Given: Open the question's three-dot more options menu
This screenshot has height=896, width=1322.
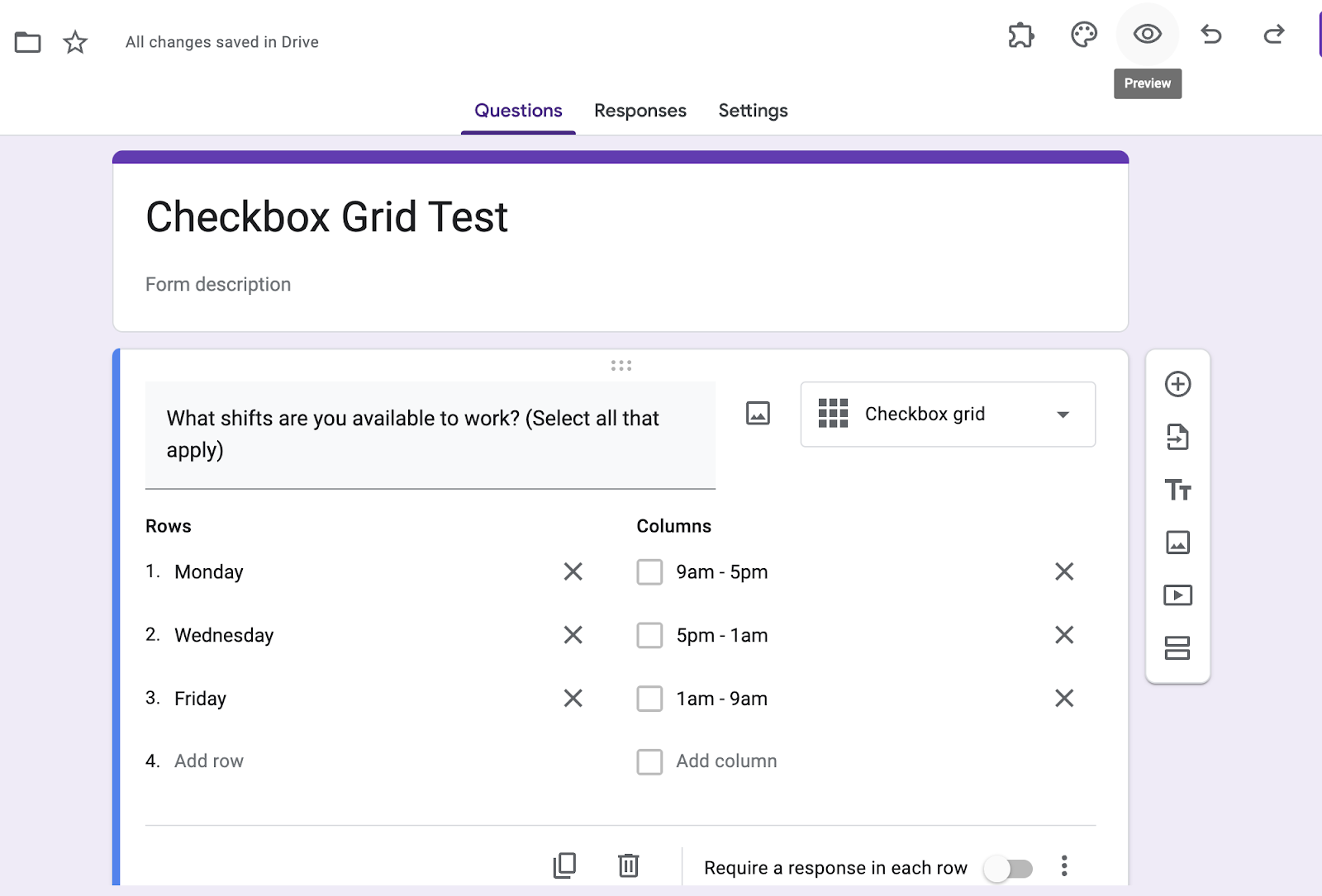Looking at the screenshot, I should pyautogui.click(x=1064, y=866).
